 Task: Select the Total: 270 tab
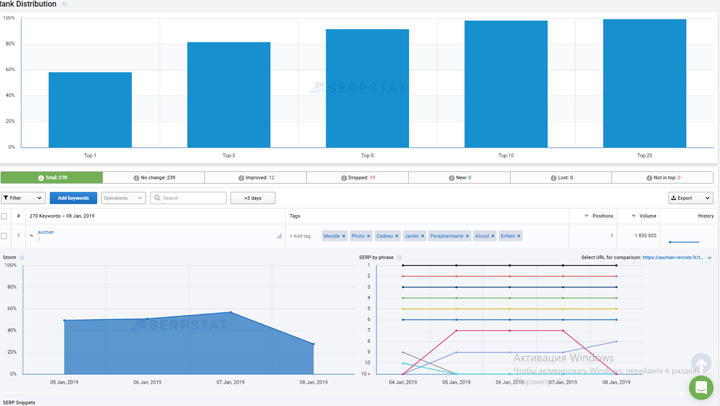[x=52, y=178]
